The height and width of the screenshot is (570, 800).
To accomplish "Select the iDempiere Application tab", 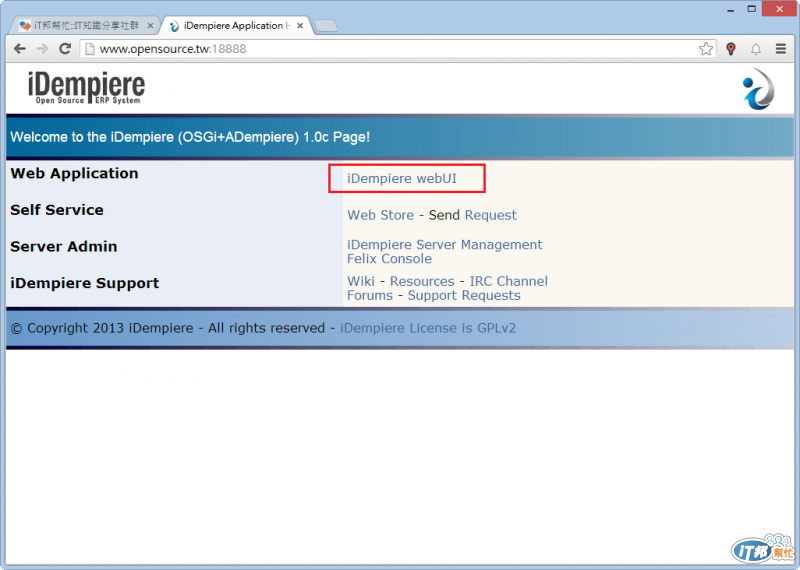I will coord(236,25).
